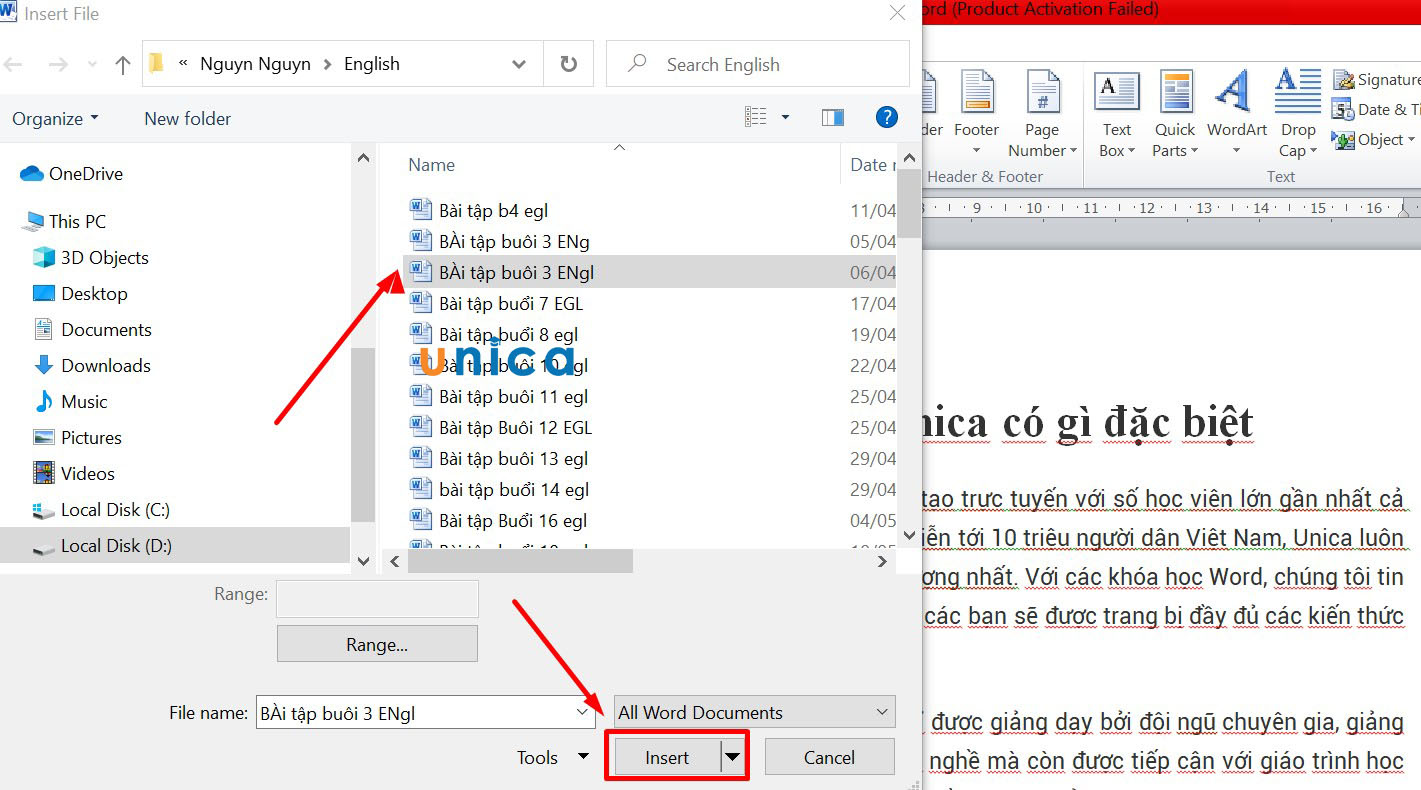Click New folder

[x=187, y=118]
